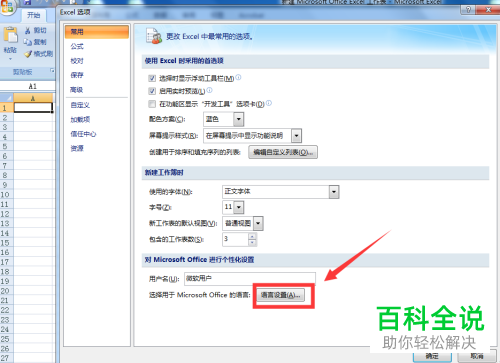Viewport: 500px width, 363px height.
Task: Click the sheets count number field
Action: click(236, 239)
